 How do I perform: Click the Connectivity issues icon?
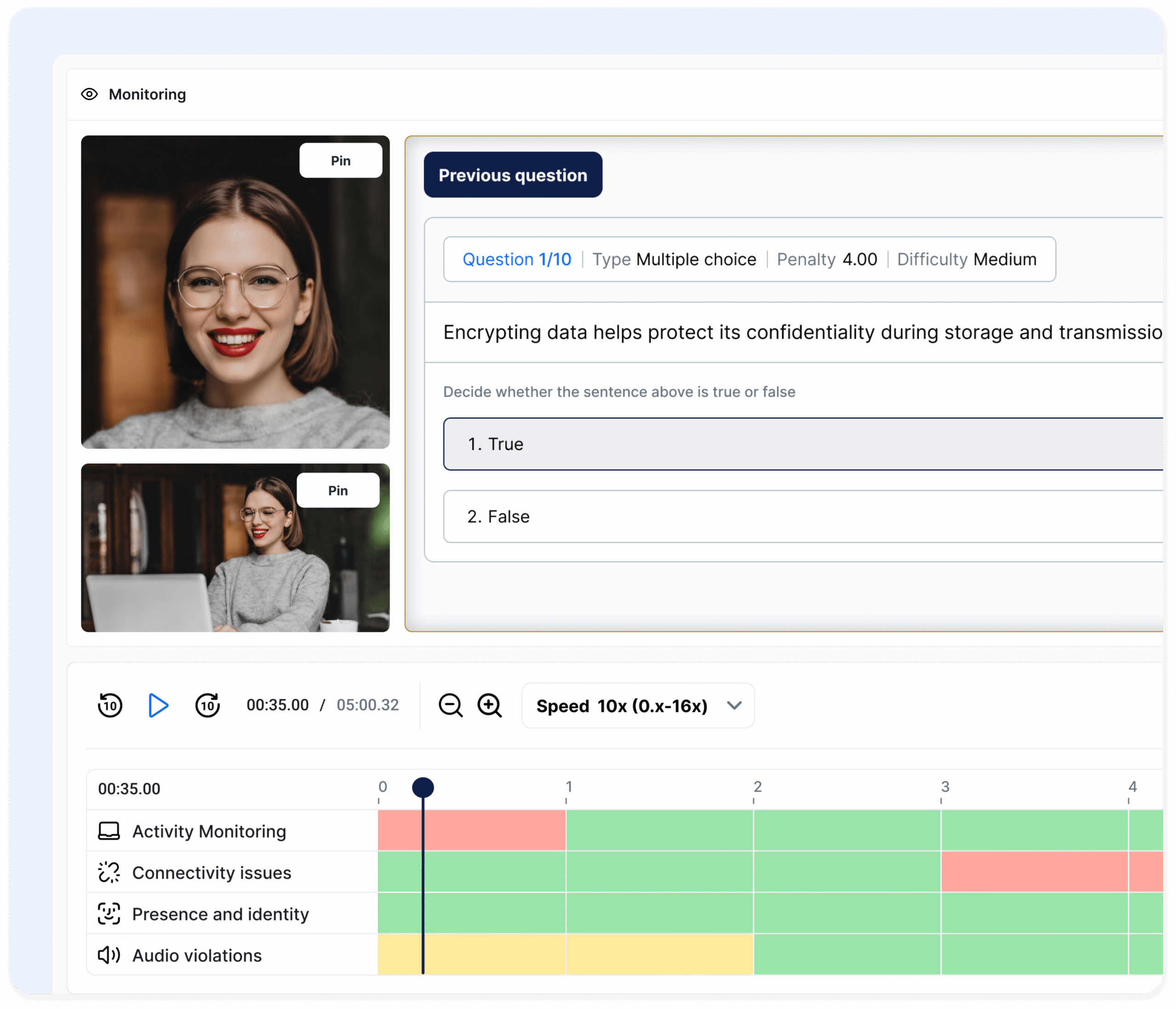(x=109, y=872)
